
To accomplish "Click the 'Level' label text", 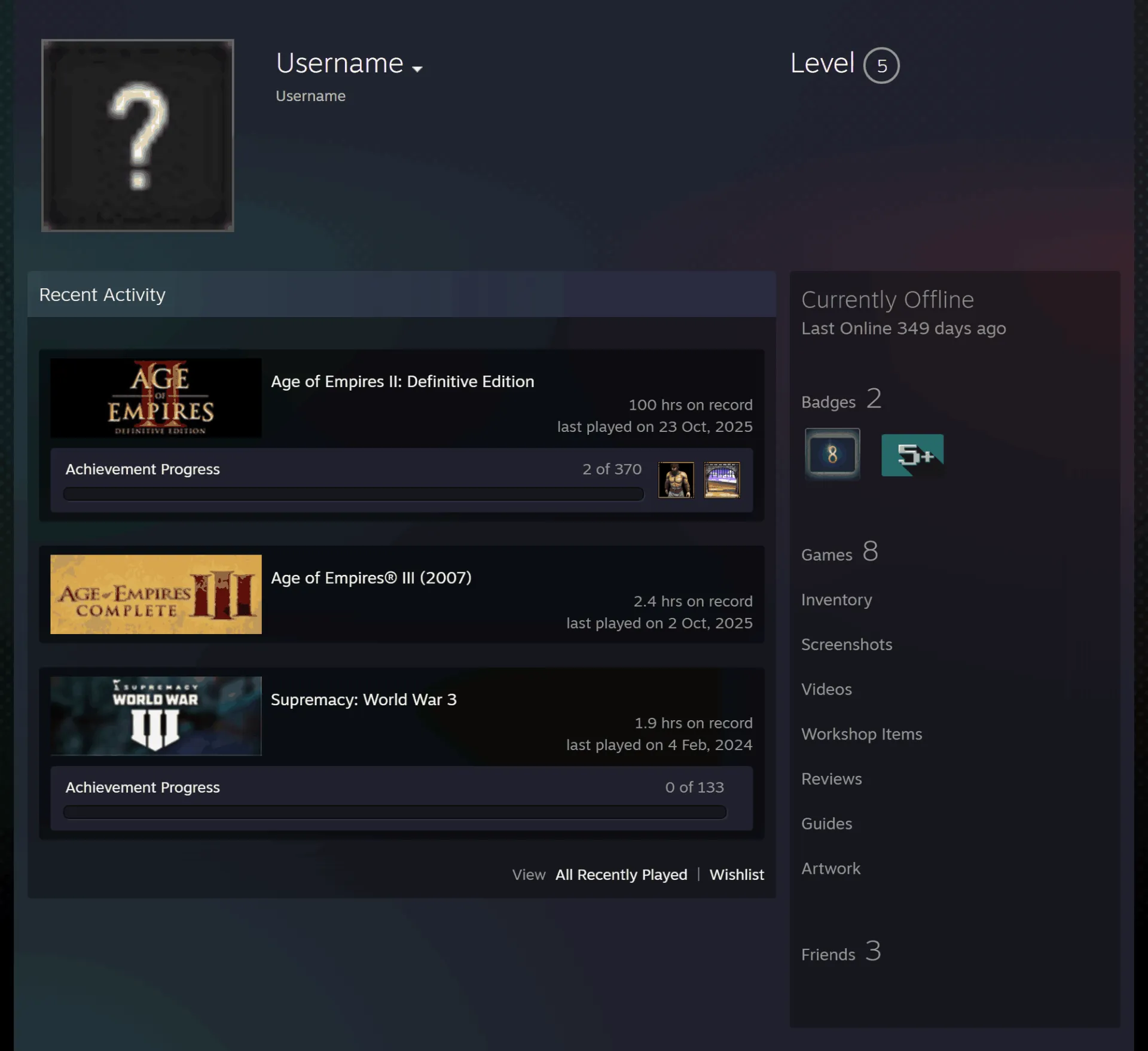I will [822, 63].
